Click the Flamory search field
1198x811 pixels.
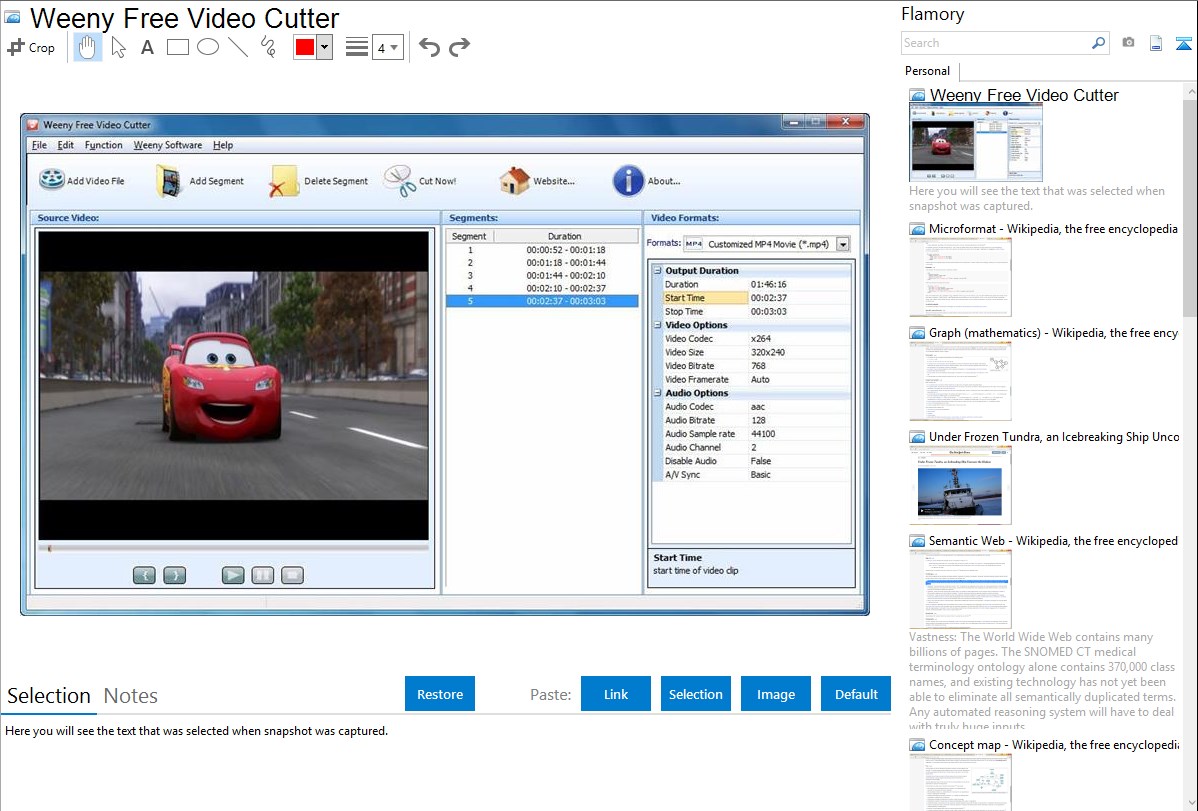coord(995,43)
